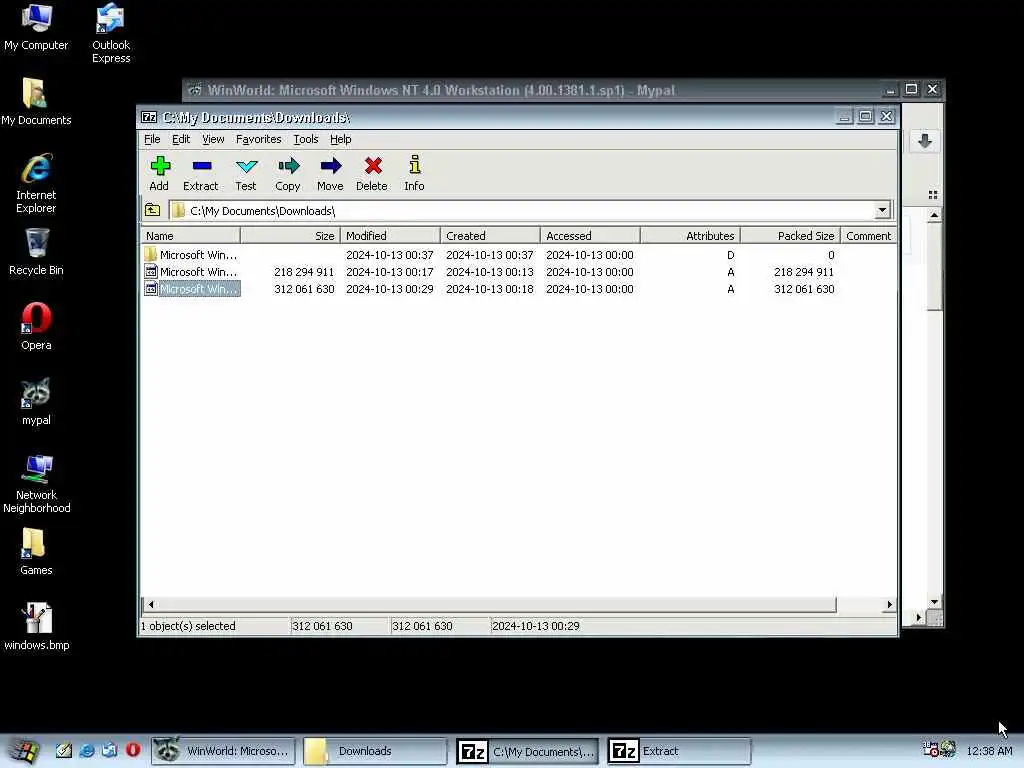Sort by Created column header
The width and height of the screenshot is (1024, 768).
pos(490,236)
